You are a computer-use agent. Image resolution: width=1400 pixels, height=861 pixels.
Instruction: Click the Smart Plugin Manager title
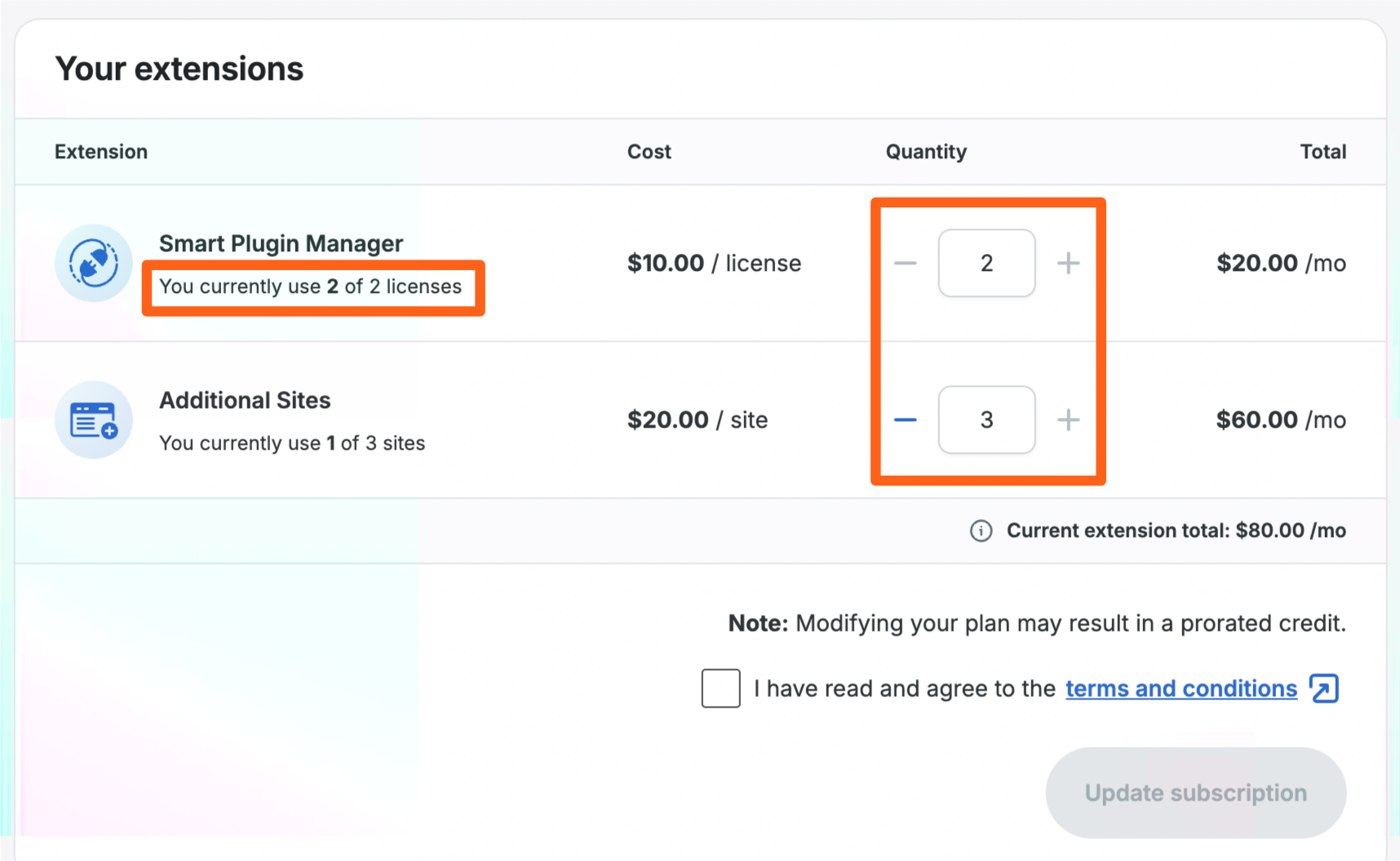click(281, 243)
